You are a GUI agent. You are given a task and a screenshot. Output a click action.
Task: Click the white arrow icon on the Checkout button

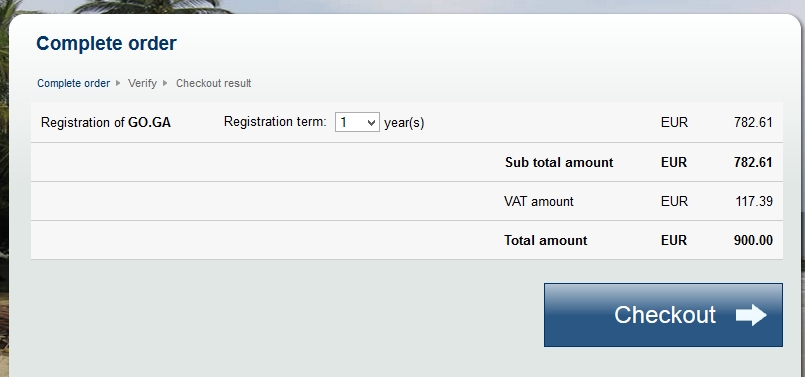click(x=751, y=315)
